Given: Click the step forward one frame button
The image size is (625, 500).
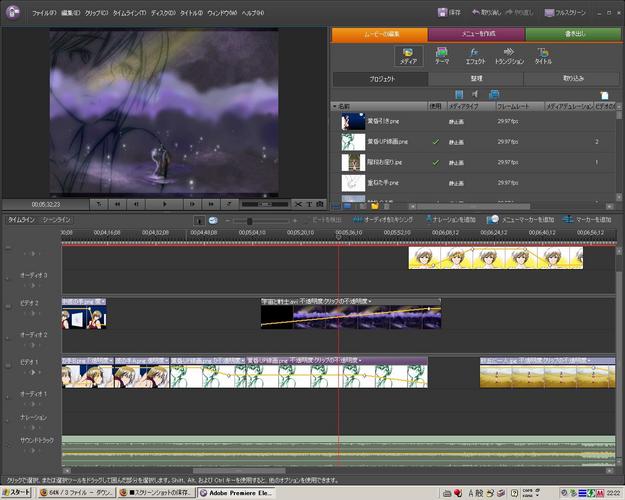Looking at the screenshot, I should click(x=193, y=204).
